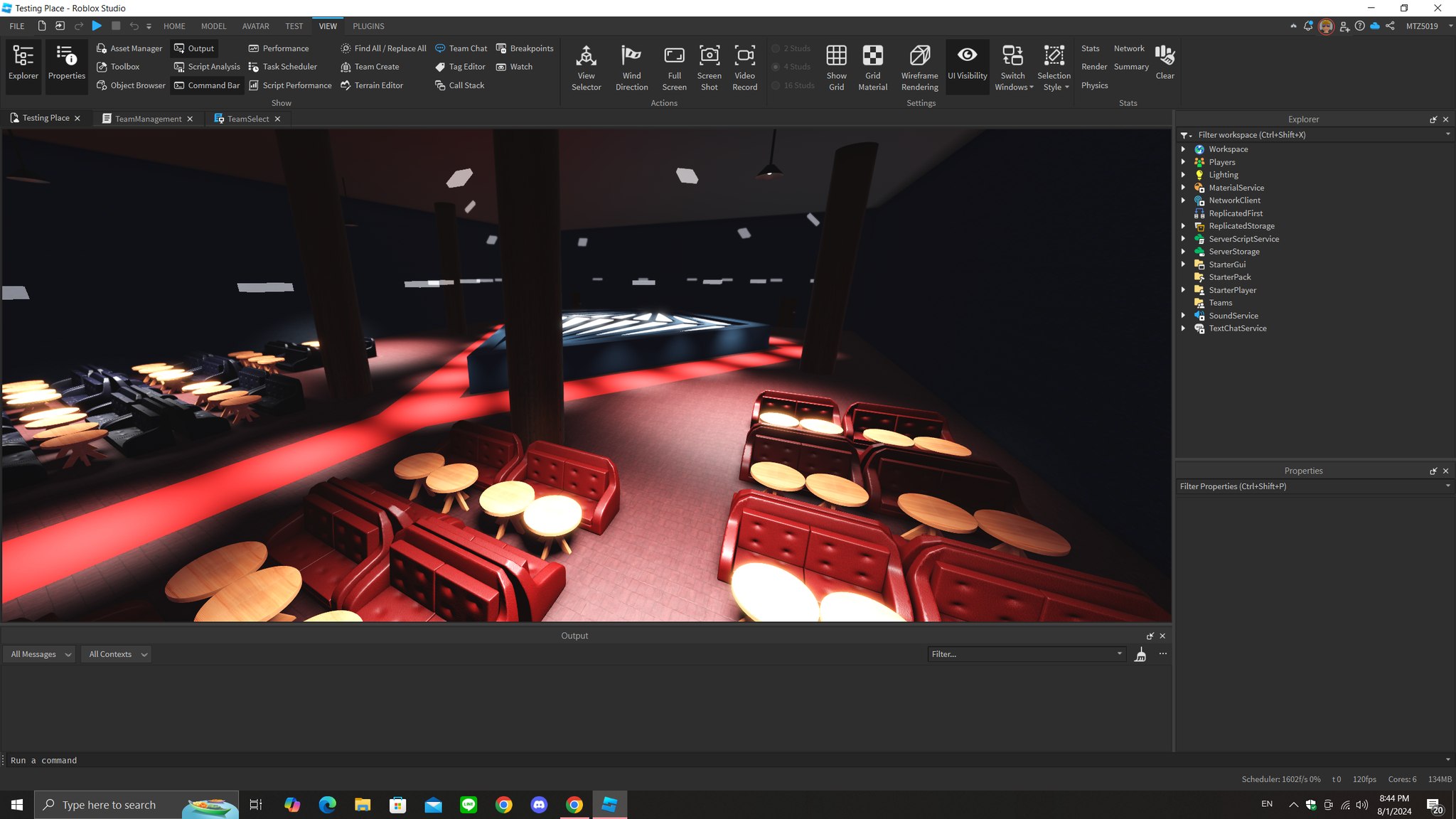Open the All Messages dropdown

click(x=41, y=654)
